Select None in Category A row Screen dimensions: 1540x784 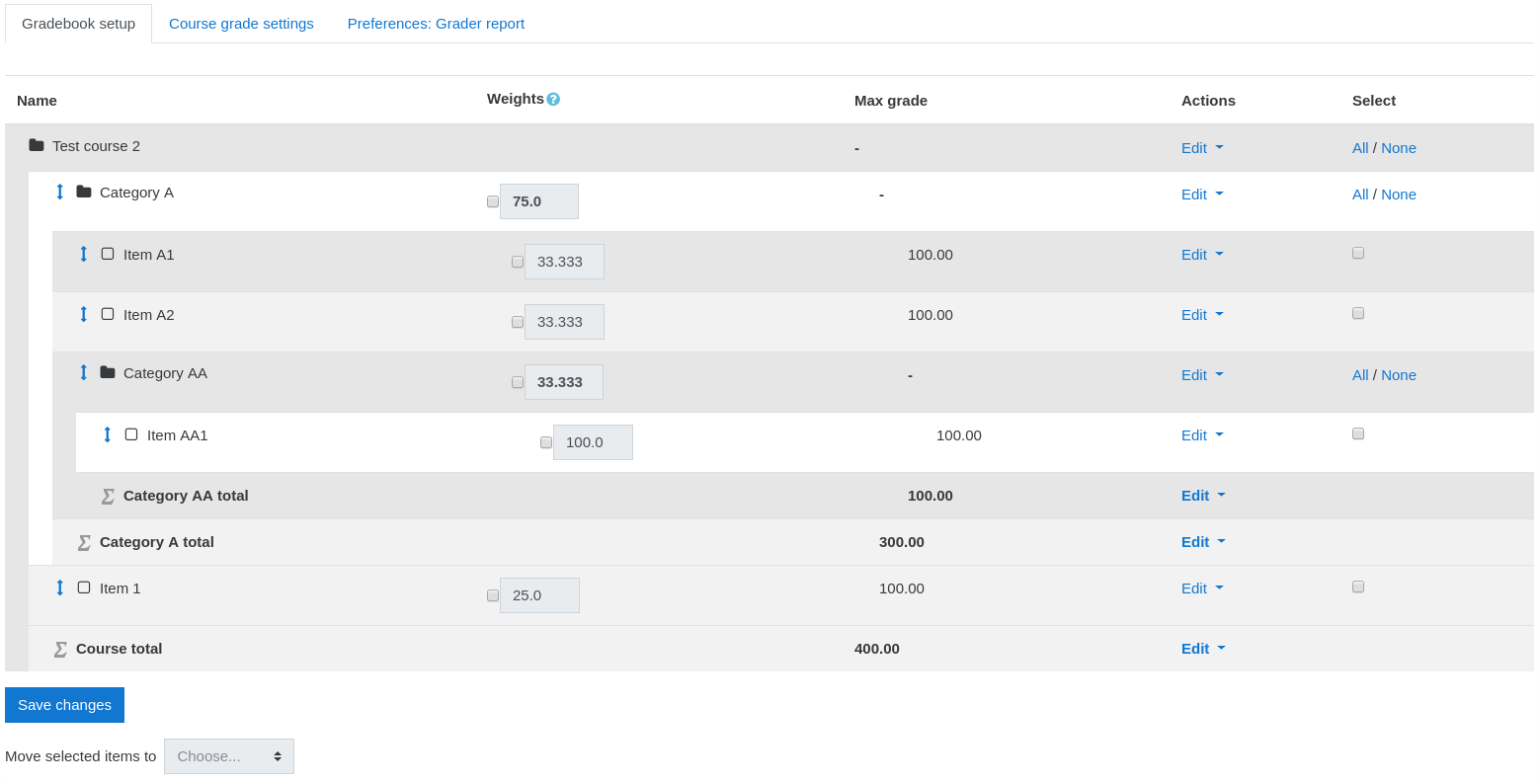click(x=1399, y=194)
